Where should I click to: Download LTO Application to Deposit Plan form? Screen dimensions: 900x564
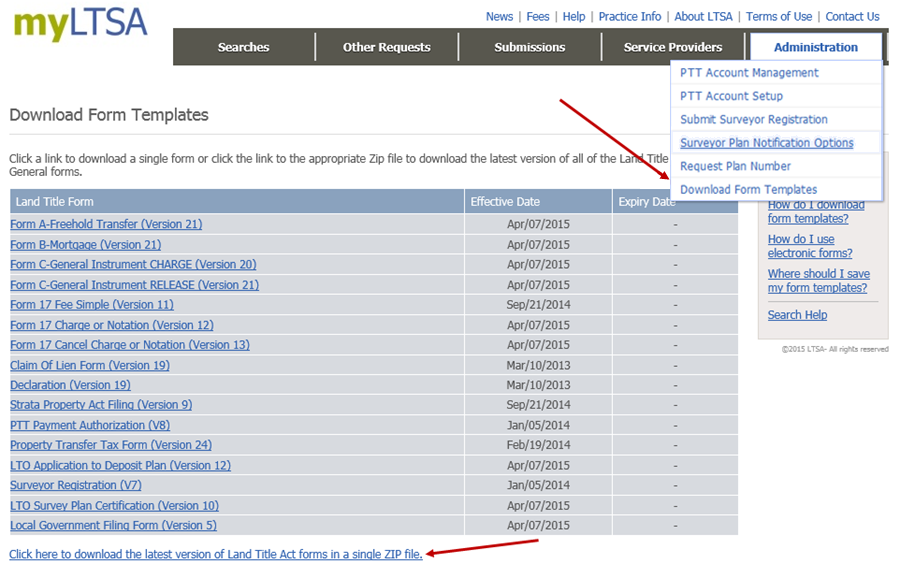click(x=120, y=465)
